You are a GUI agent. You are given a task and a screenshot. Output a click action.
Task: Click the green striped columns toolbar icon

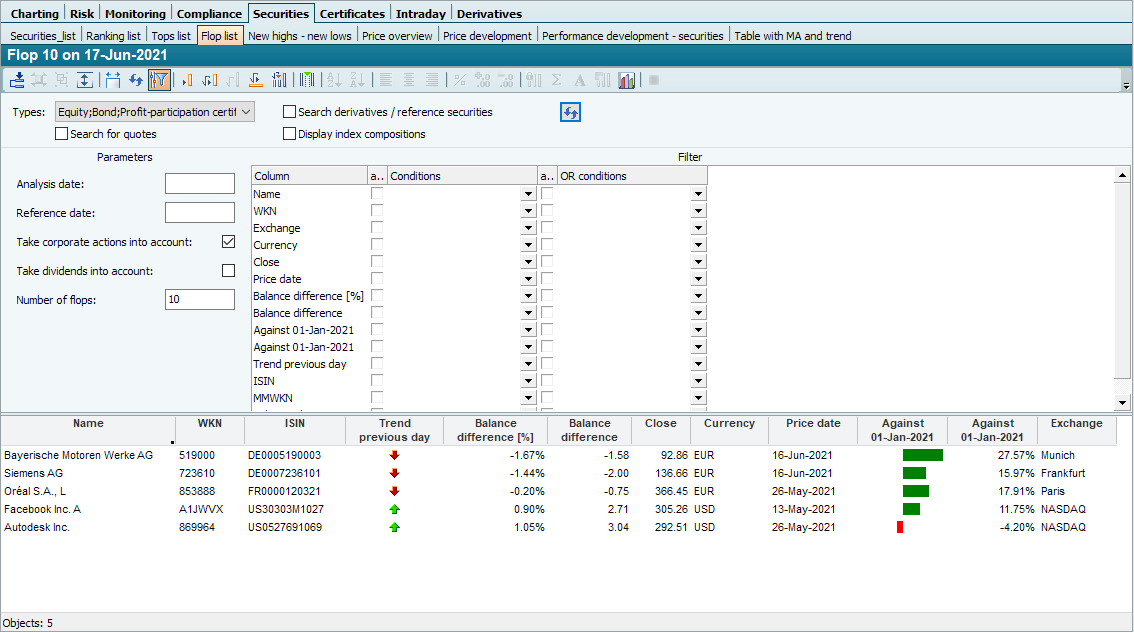(x=306, y=80)
